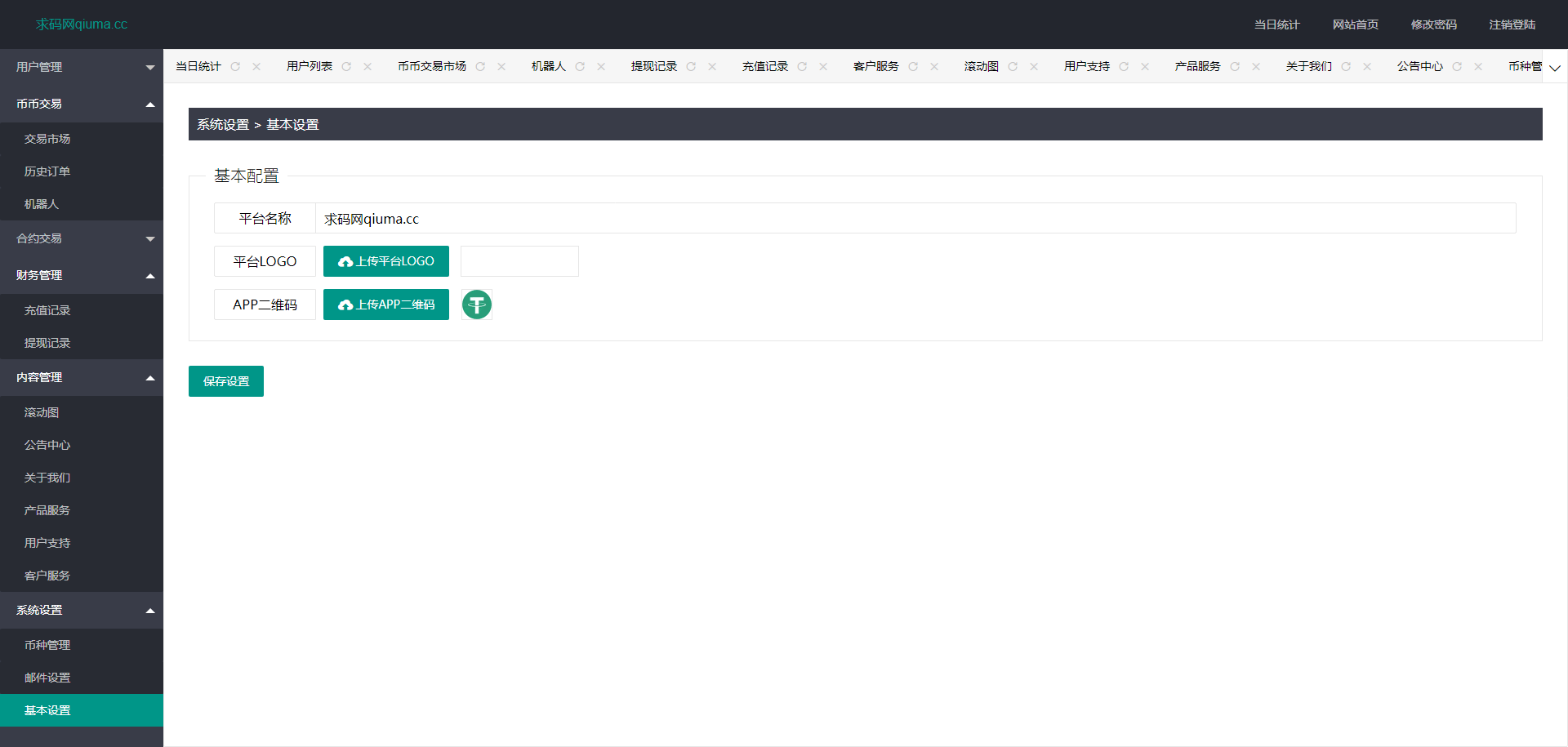Screen dimensions: 1568x747
Task: Click refresh icon on 用户列表 tab
Action: tap(346, 67)
